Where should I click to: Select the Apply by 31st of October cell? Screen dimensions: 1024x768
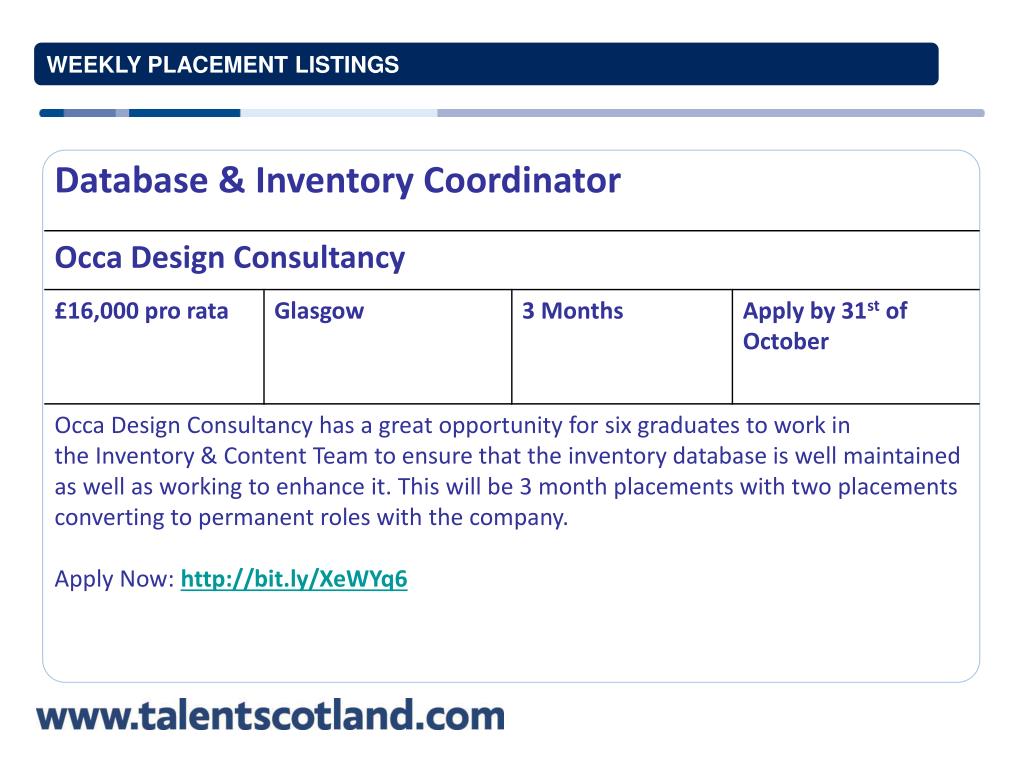pos(856,347)
